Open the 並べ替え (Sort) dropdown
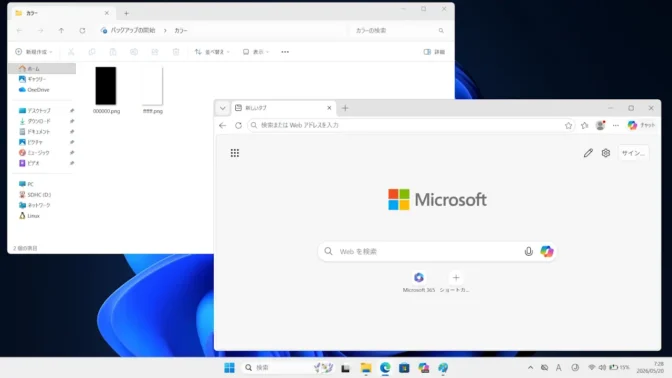This screenshot has width=672, height=378. coord(212,52)
